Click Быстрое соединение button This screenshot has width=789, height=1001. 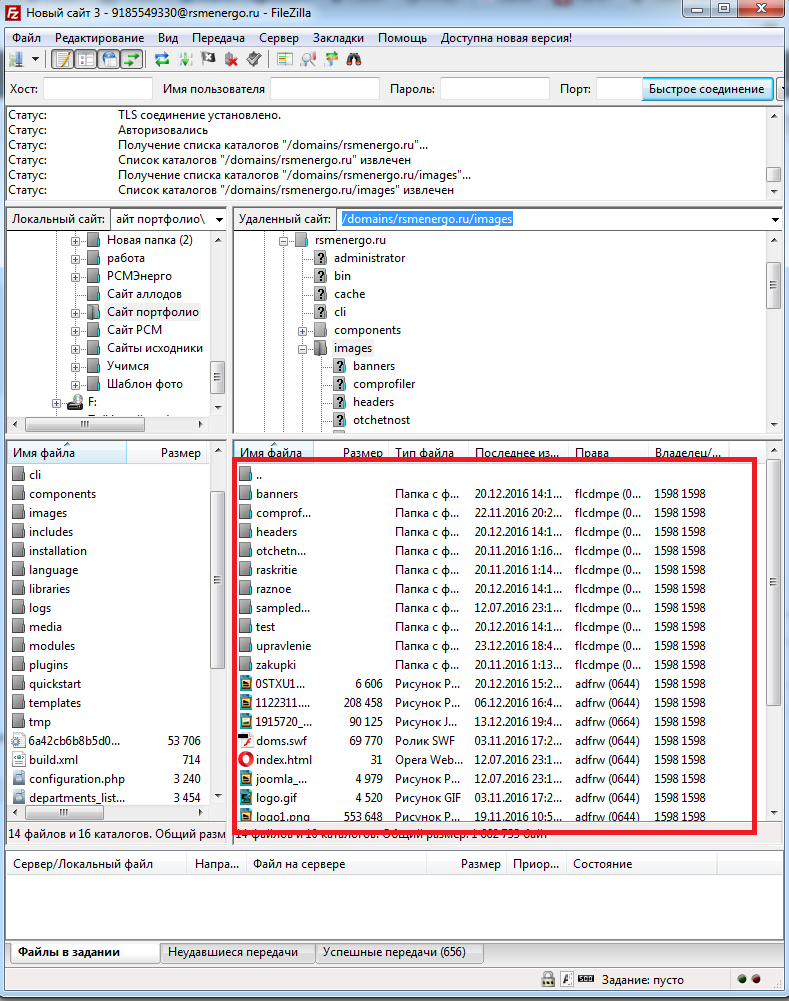click(x=707, y=89)
